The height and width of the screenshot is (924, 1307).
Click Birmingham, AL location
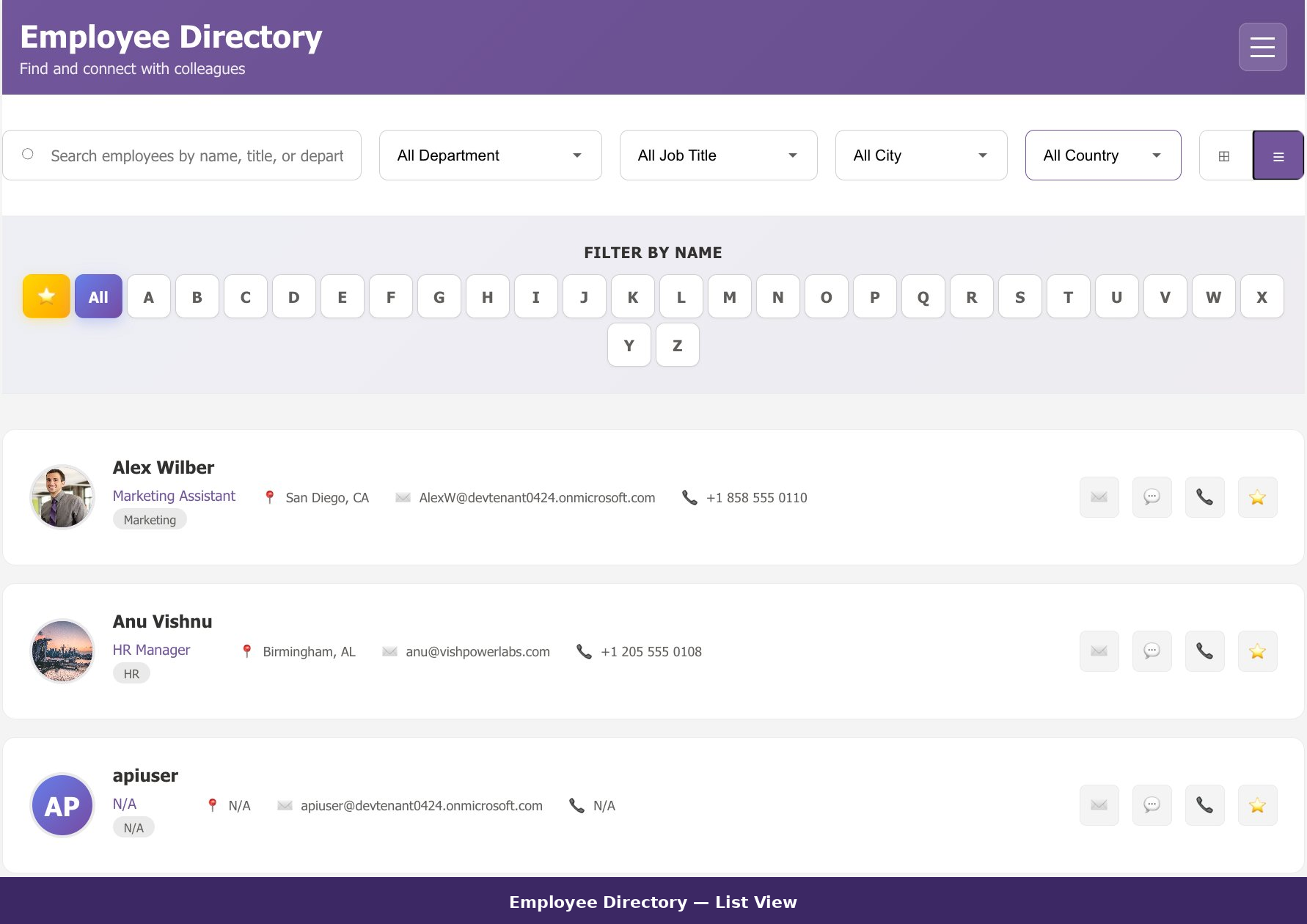(x=309, y=652)
